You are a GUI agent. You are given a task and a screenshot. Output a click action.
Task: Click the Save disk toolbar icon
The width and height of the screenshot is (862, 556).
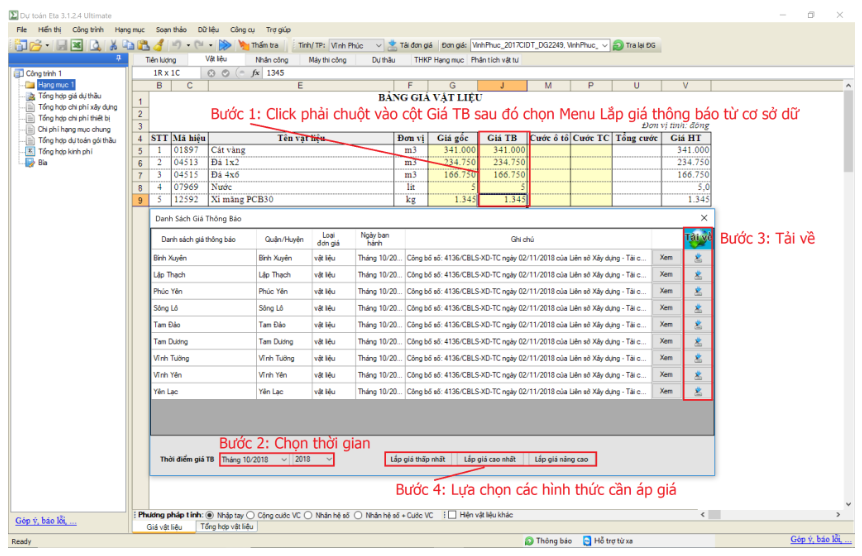(62, 45)
